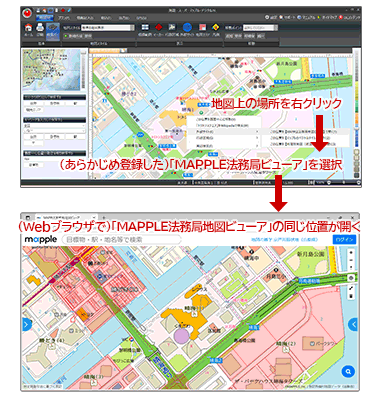This screenshot has height=400, width=380.
Task: Open the first highlighted ribbon tab
Action: click(x=44, y=18)
